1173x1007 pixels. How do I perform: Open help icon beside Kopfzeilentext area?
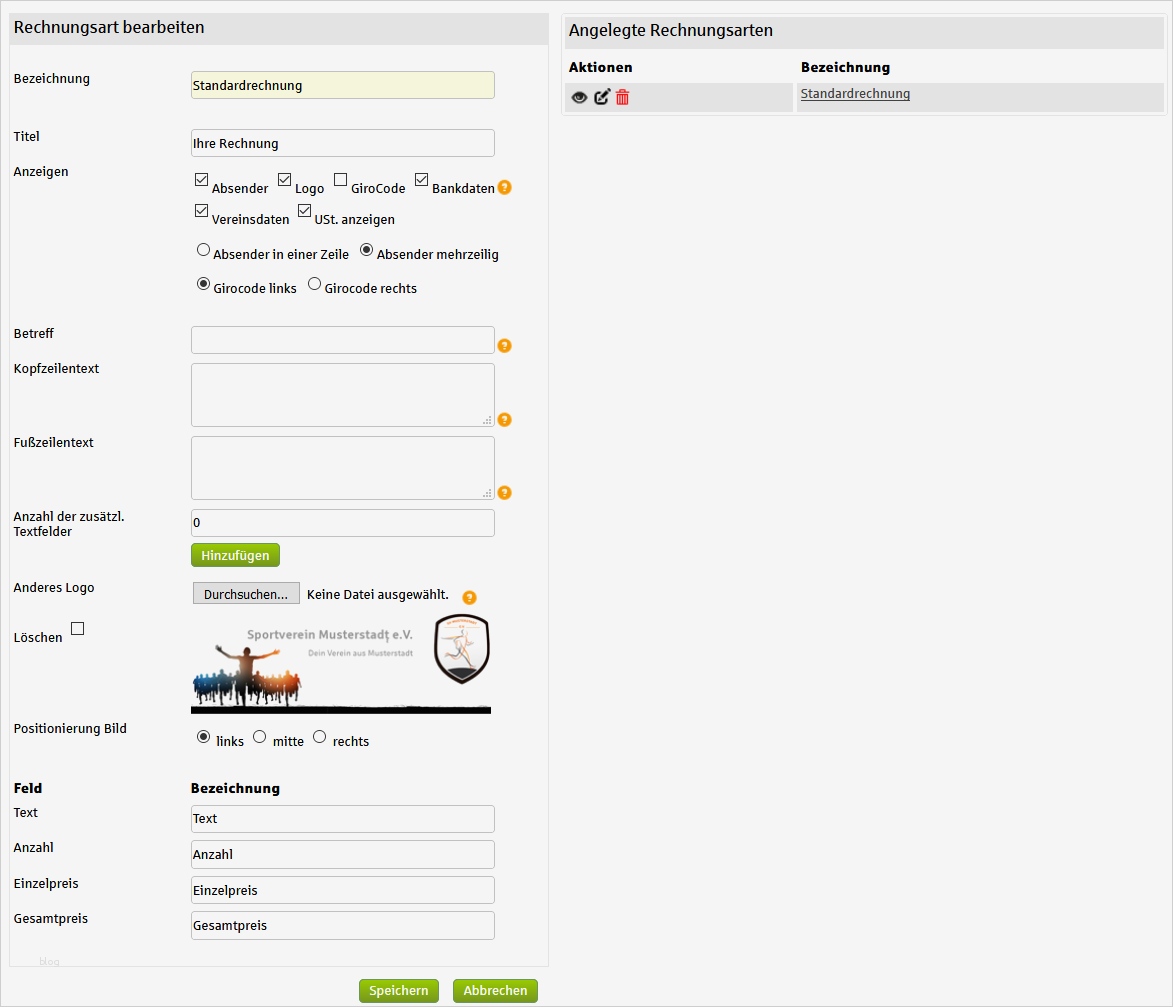pyautogui.click(x=505, y=420)
